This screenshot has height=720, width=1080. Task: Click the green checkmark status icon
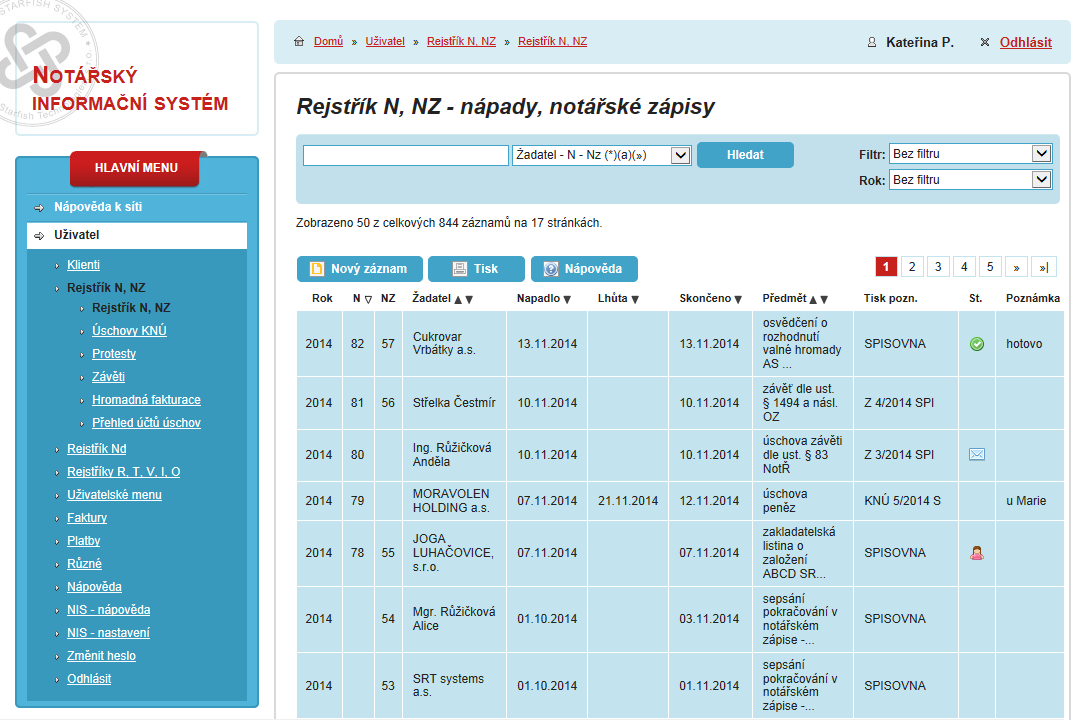977,344
